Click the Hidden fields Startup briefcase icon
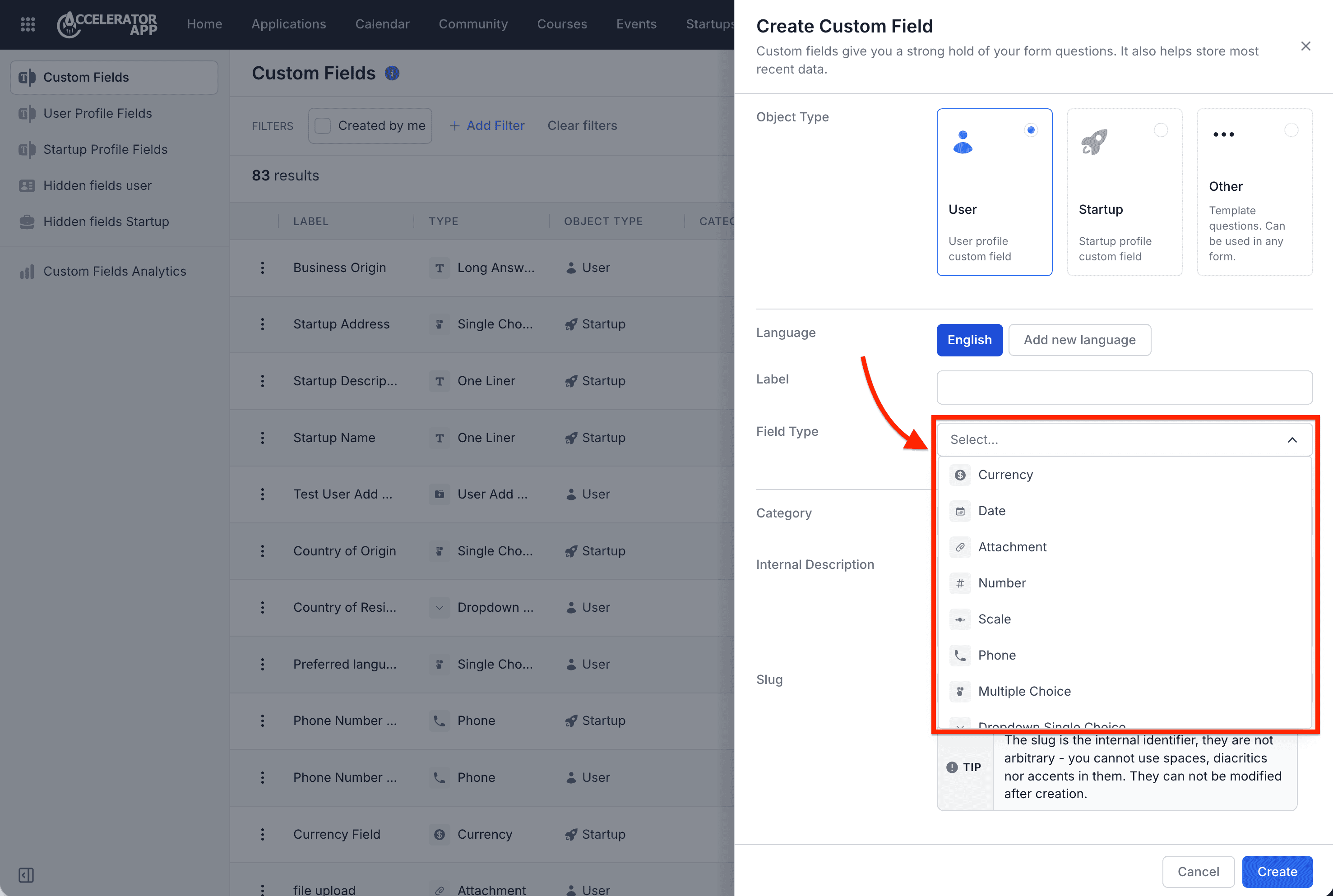 tap(27, 222)
